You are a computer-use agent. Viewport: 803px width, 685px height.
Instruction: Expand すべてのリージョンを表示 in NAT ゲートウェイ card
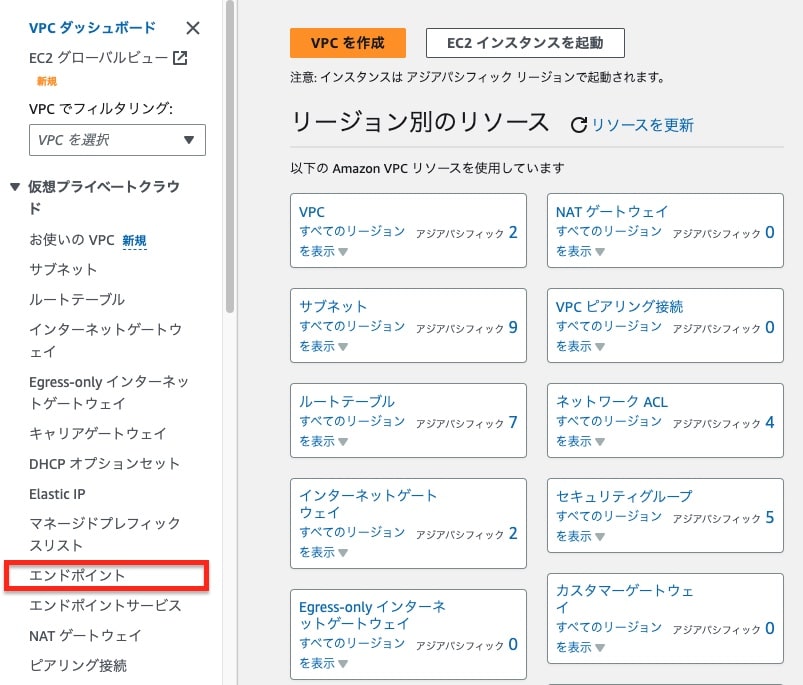(x=609, y=241)
